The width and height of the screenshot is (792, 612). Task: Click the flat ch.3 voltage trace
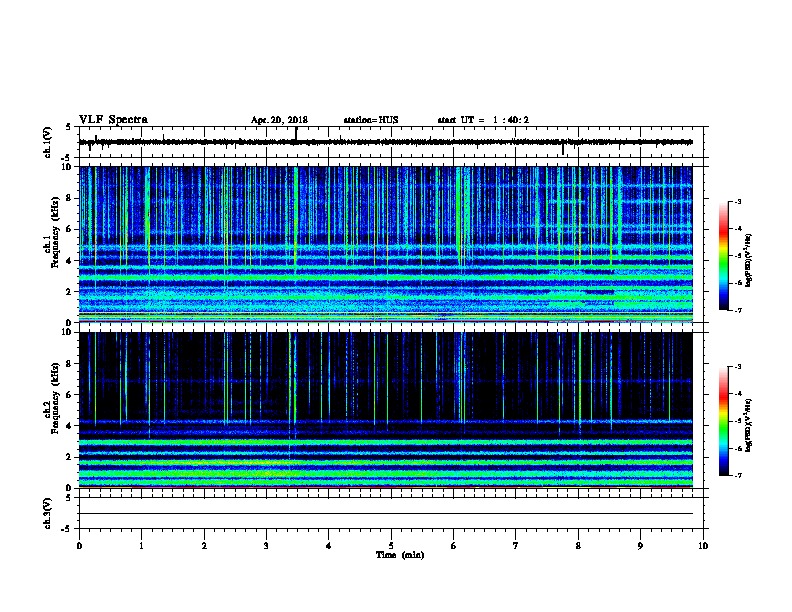pos(386,514)
